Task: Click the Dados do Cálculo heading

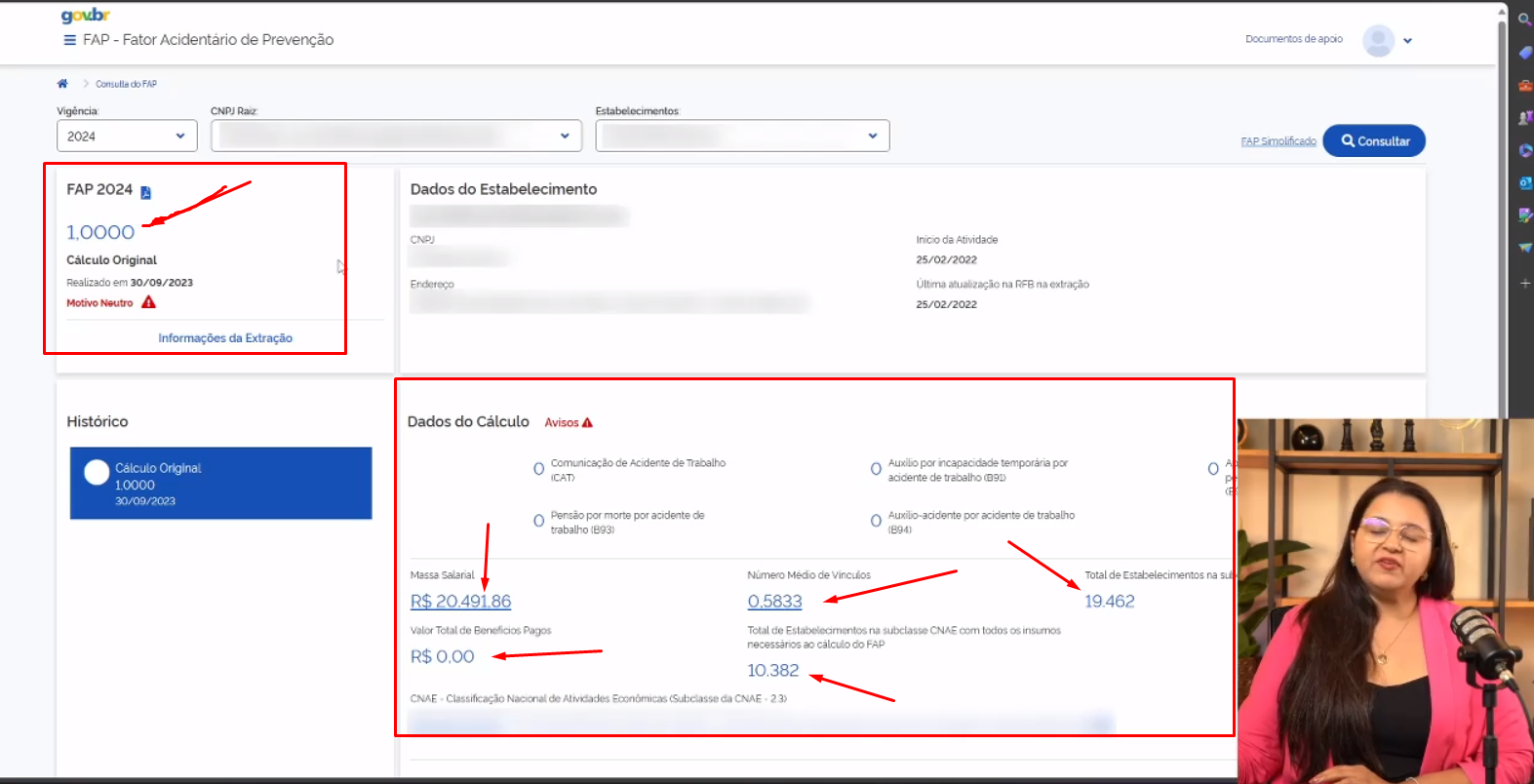Action: pos(468,421)
